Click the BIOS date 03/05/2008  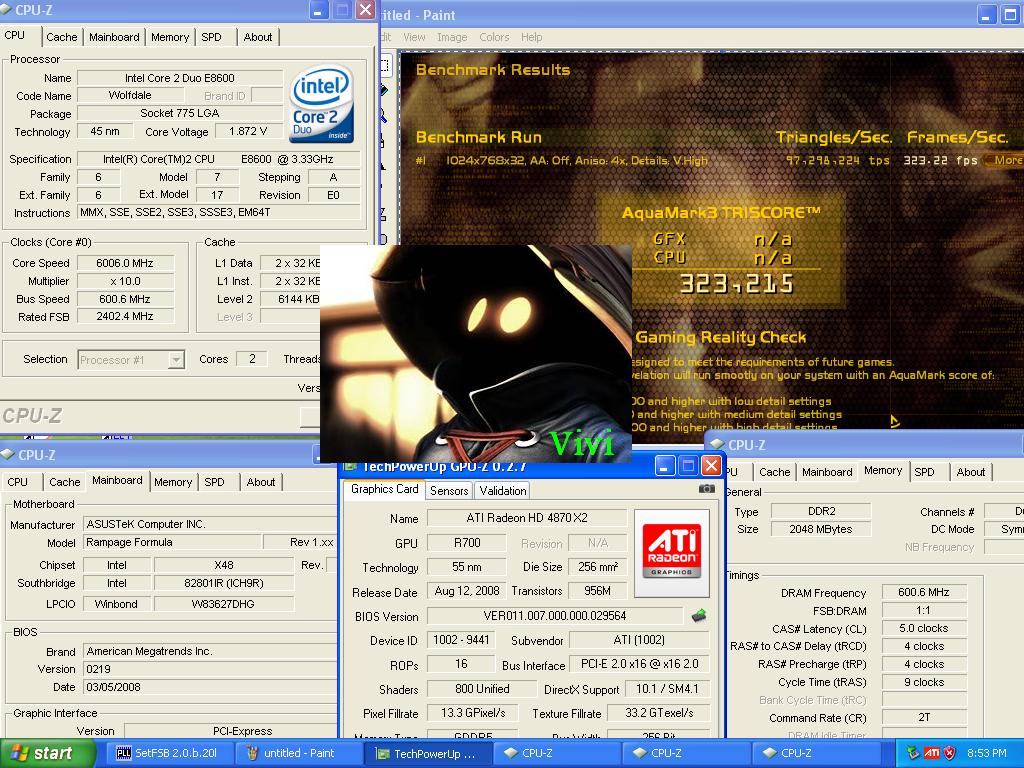(x=210, y=687)
